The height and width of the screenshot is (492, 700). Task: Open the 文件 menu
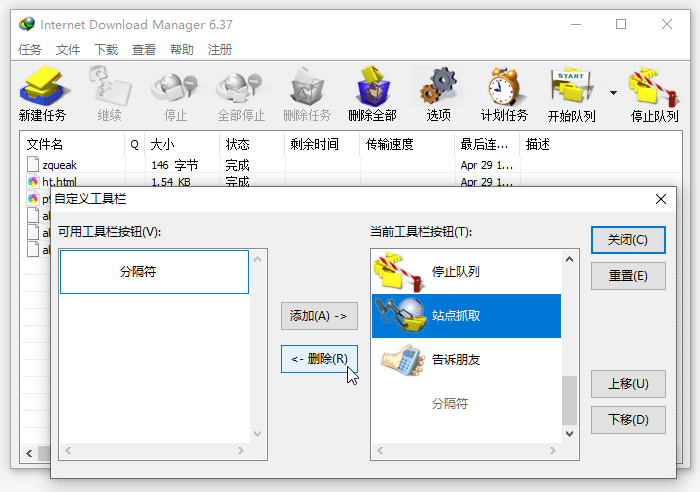coord(68,50)
